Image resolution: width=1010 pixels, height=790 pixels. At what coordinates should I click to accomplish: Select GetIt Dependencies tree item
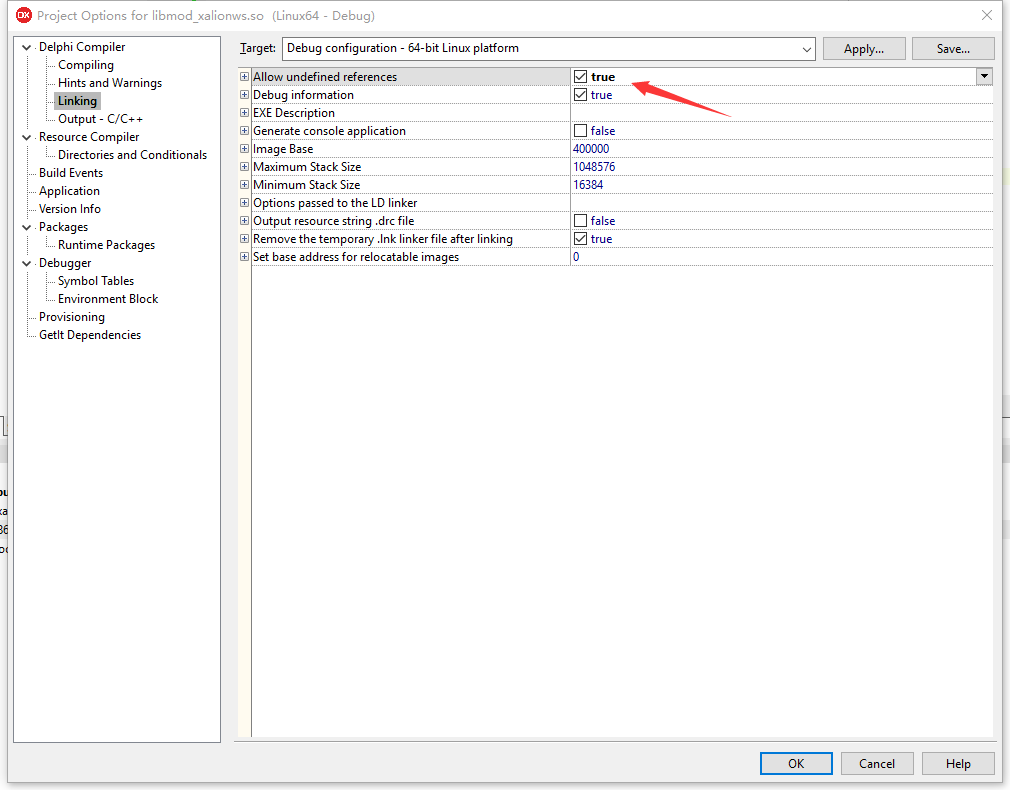(90, 336)
